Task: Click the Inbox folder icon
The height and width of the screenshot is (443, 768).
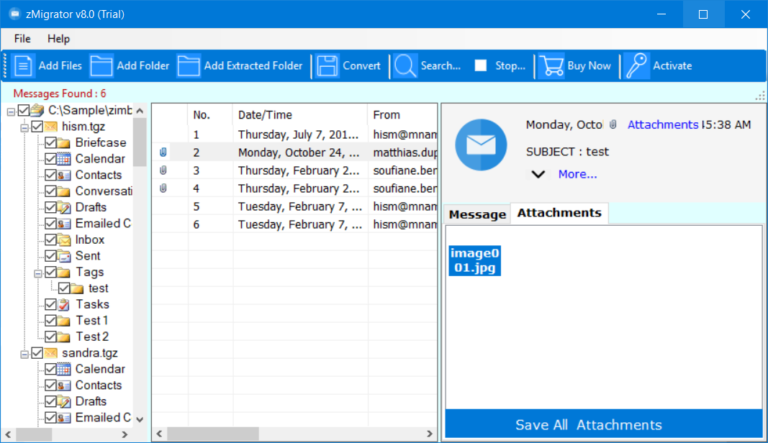Action: [x=64, y=240]
